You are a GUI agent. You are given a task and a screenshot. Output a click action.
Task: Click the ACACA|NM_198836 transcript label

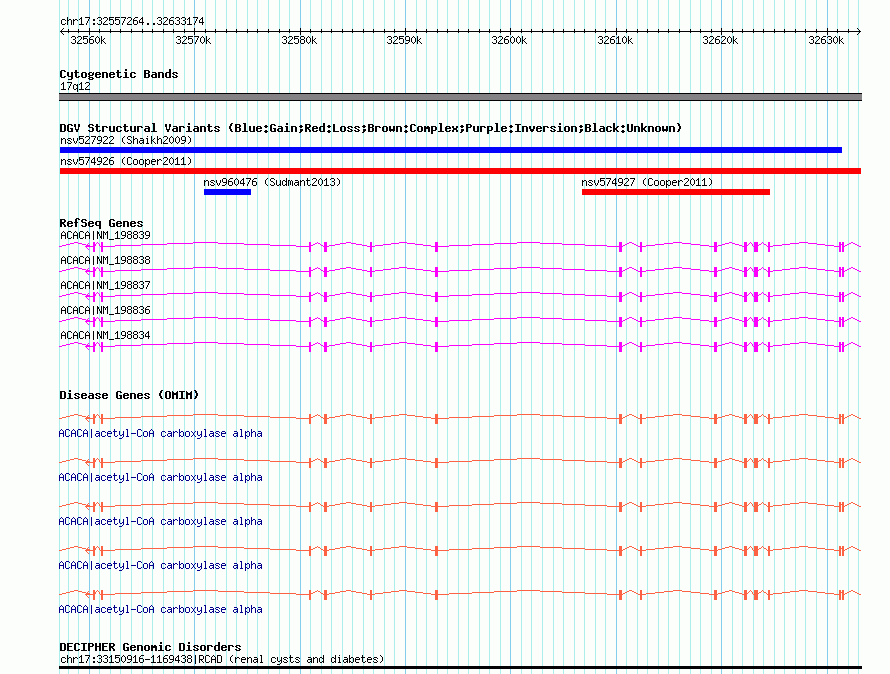(105, 310)
